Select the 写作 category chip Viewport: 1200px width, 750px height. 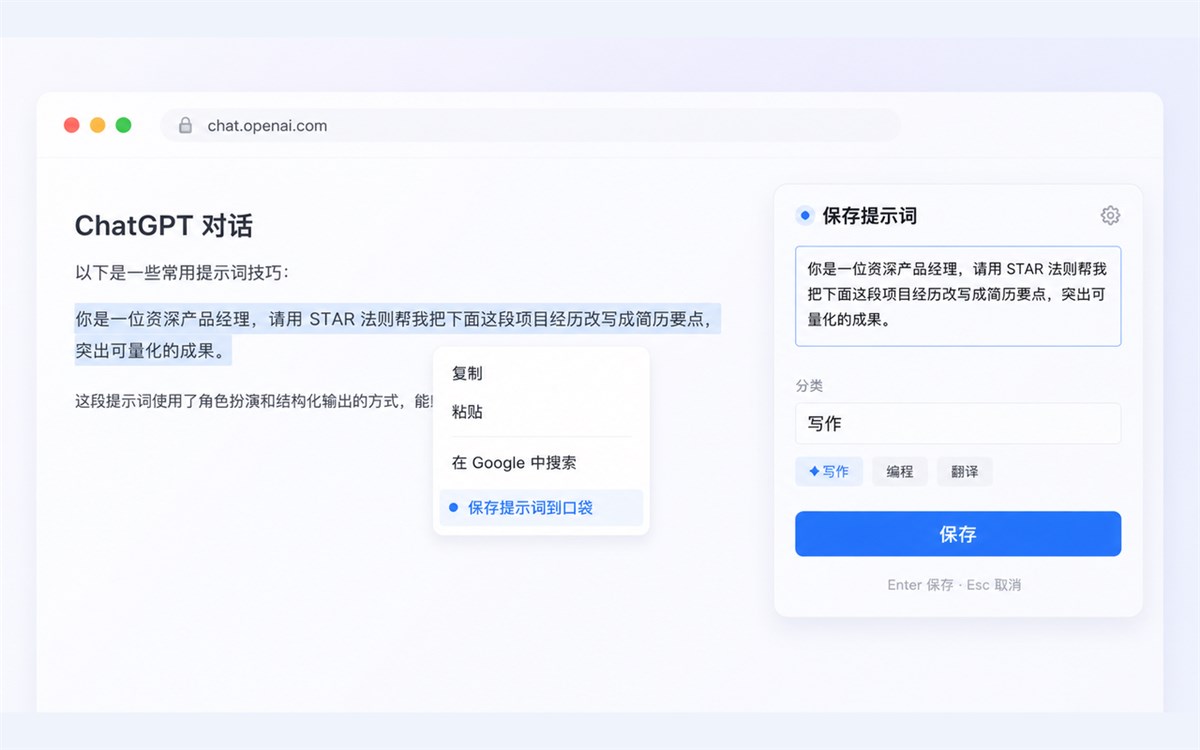pyautogui.click(x=829, y=471)
